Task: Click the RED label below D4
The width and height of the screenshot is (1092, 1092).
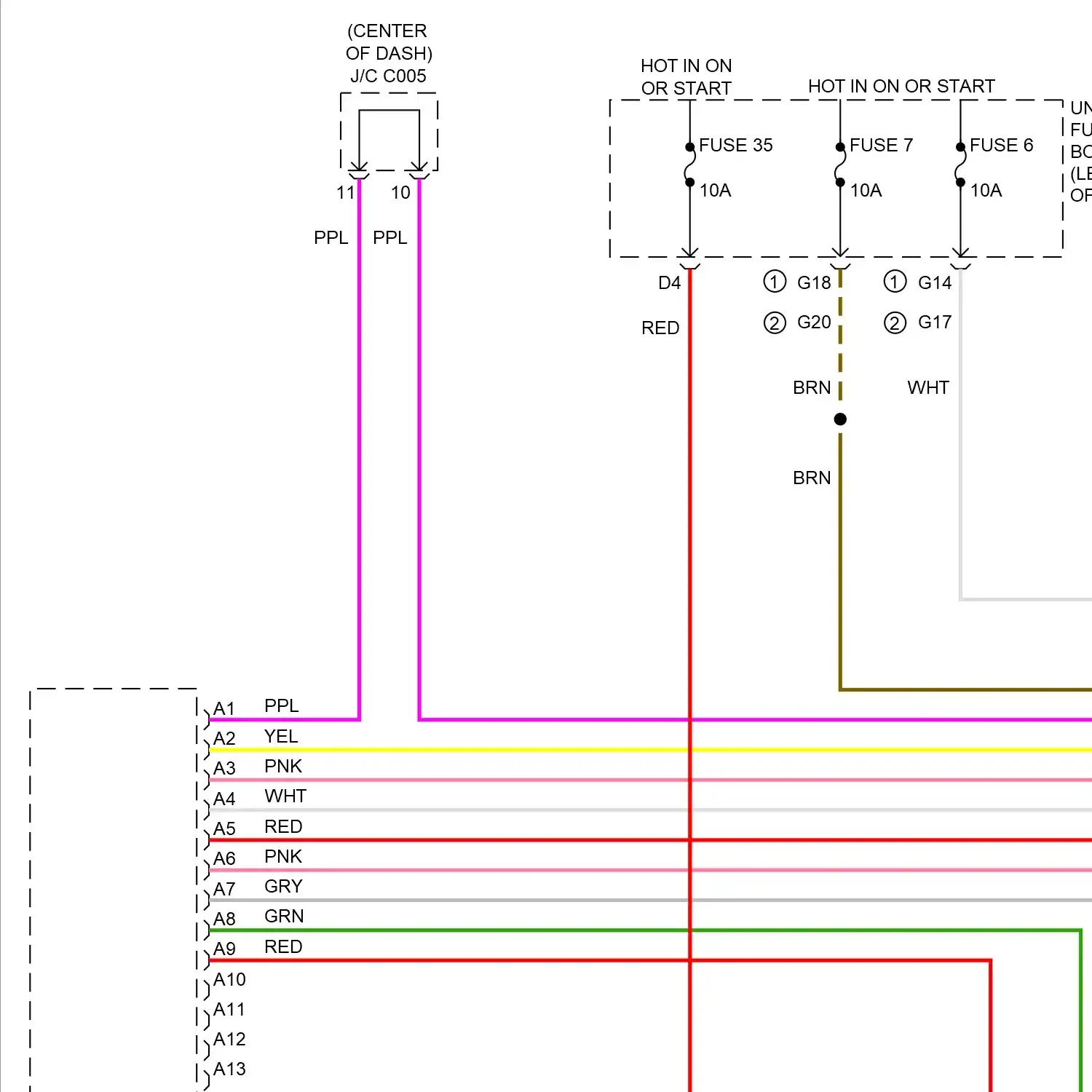Action: coord(660,328)
